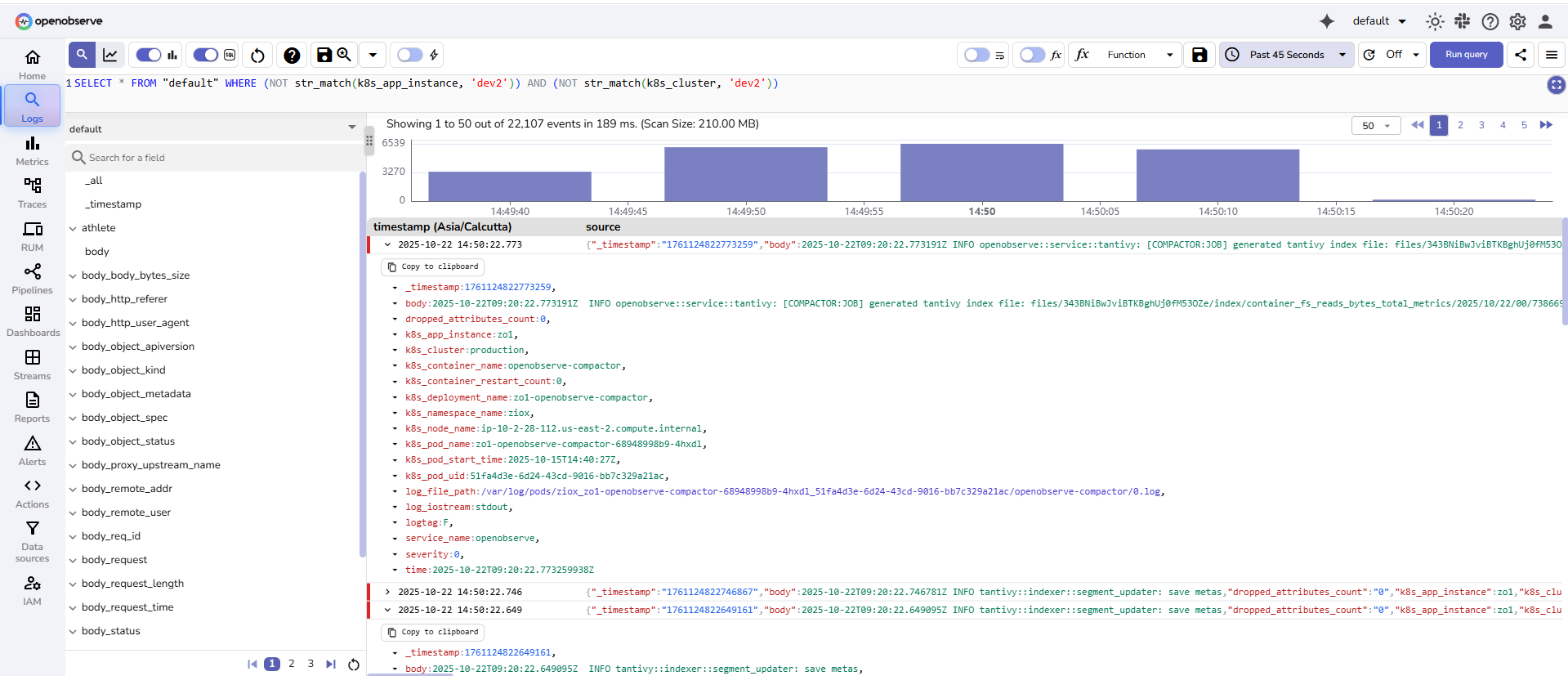Toggle the histogram display switch
Screen dimensions: 1568x676
point(149,55)
